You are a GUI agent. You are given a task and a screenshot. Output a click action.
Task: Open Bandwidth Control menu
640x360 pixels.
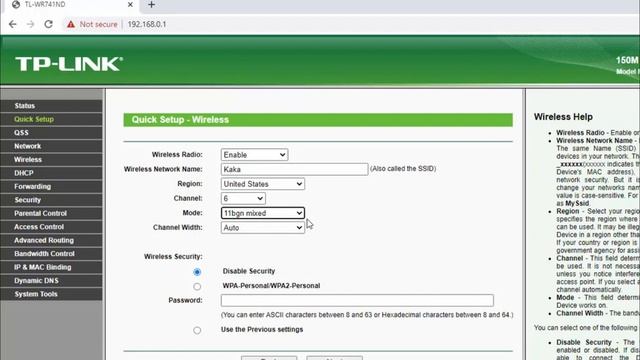[x=51, y=254]
